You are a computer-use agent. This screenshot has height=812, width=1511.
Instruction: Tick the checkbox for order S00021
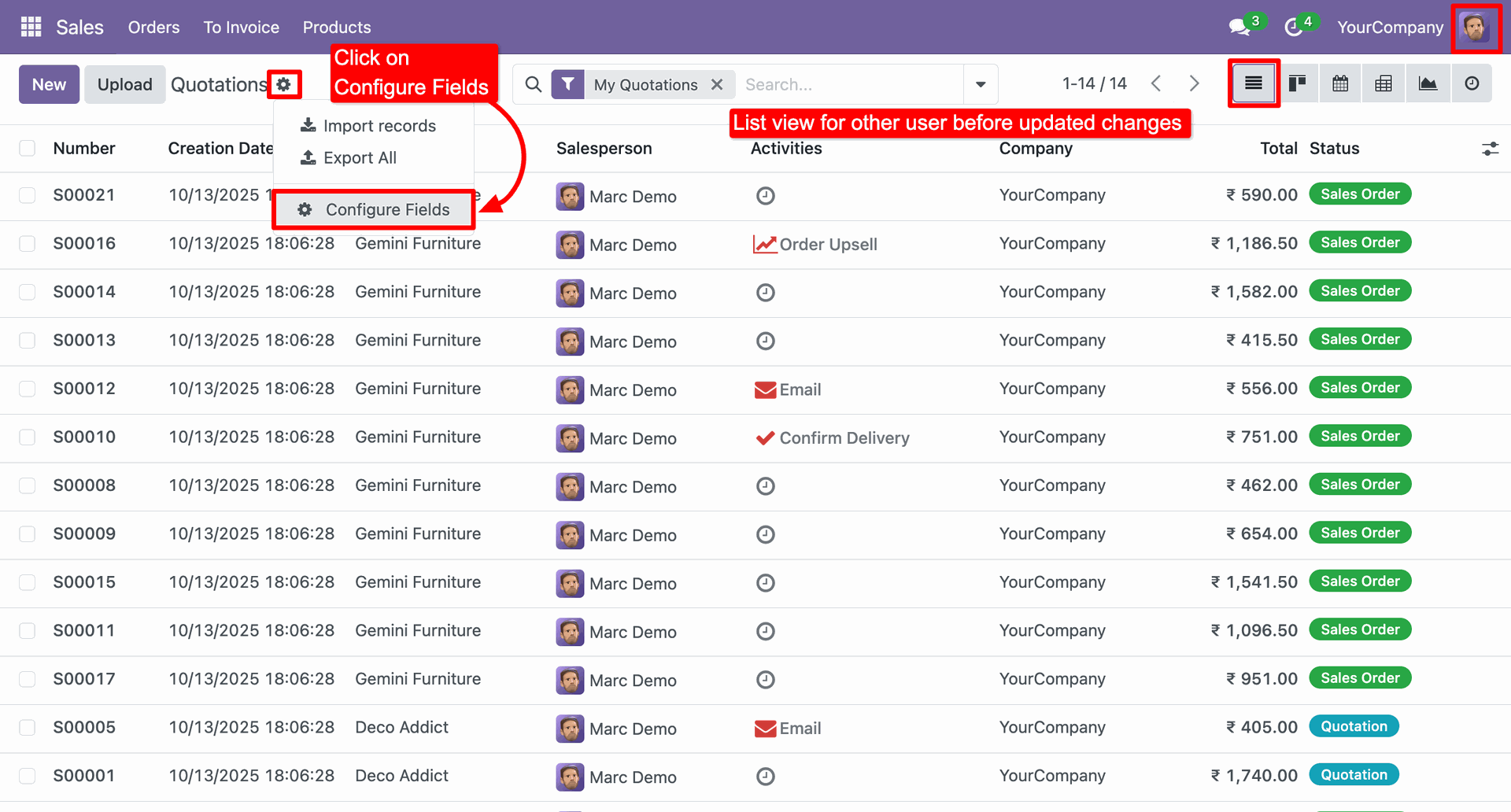28,195
